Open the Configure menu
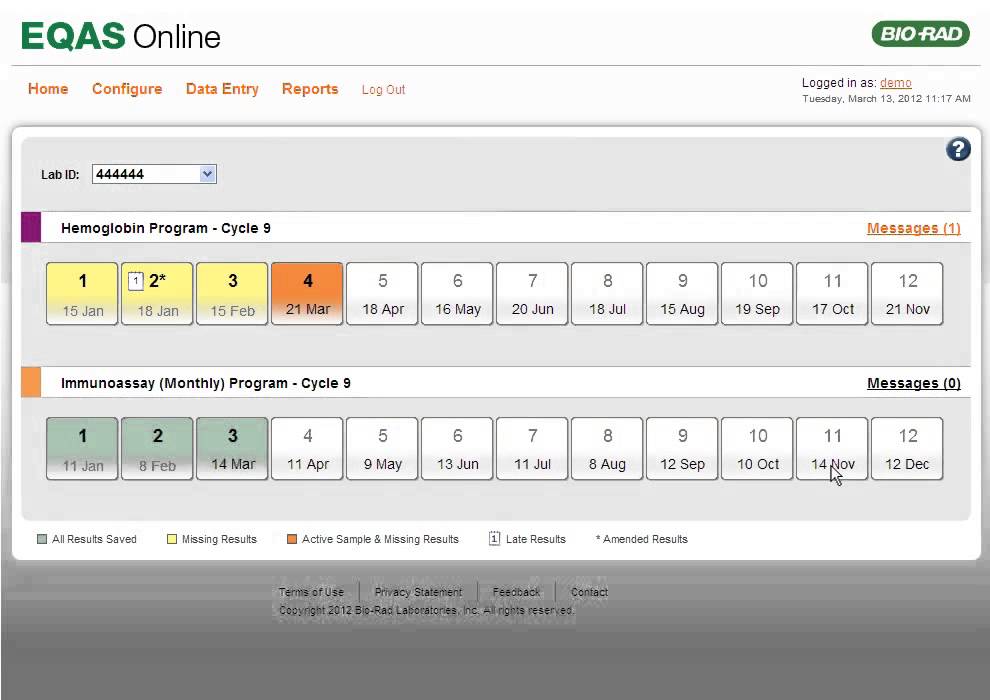This screenshot has height=700, width=990. point(127,89)
